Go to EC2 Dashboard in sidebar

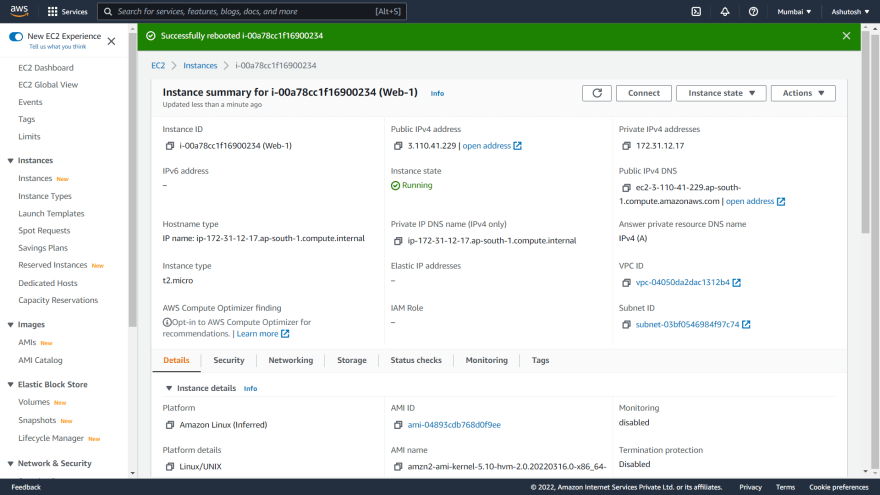[x=46, y=68]
